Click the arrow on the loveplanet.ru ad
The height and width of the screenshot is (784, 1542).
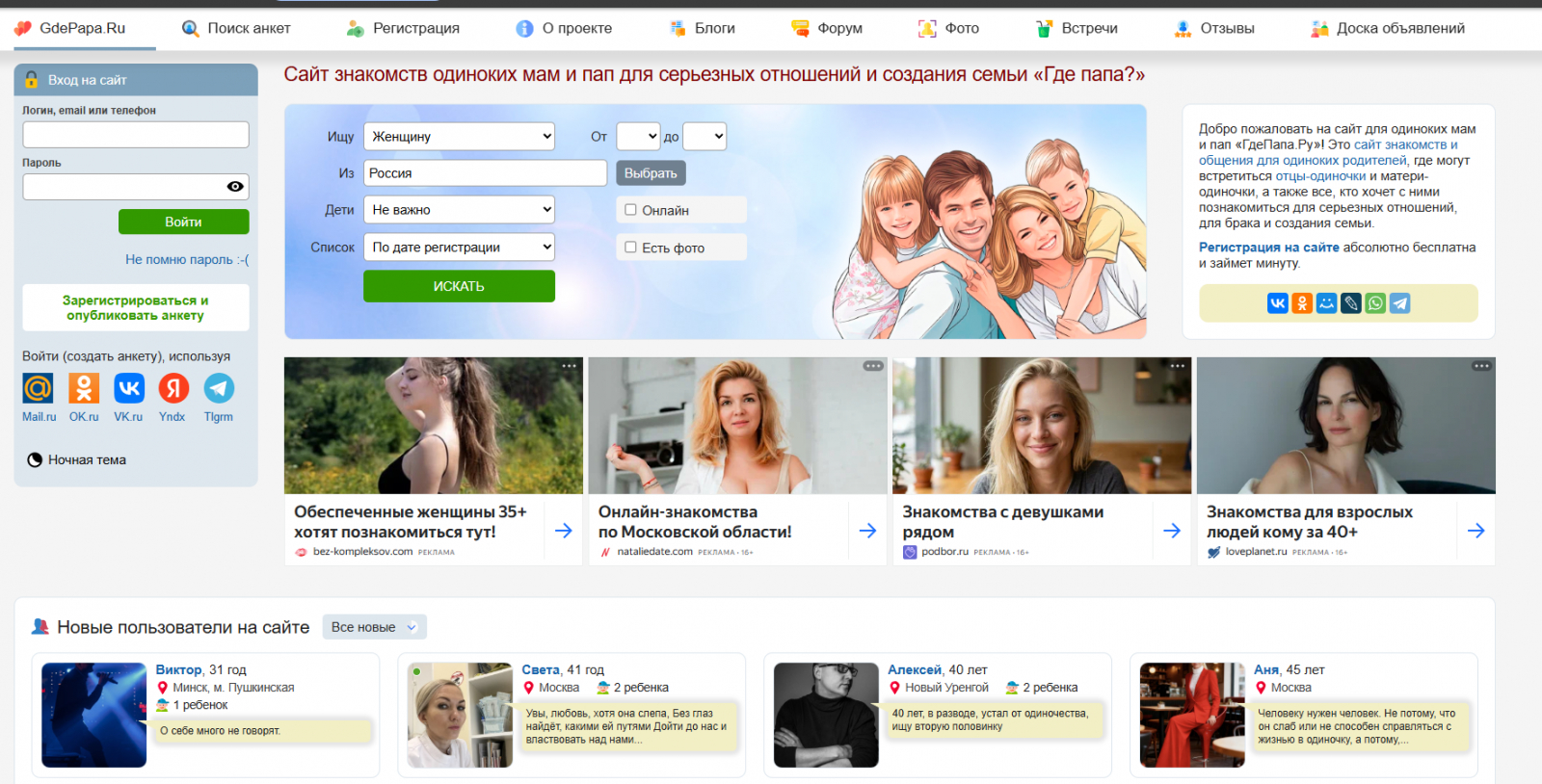(x=1476, y=531)
